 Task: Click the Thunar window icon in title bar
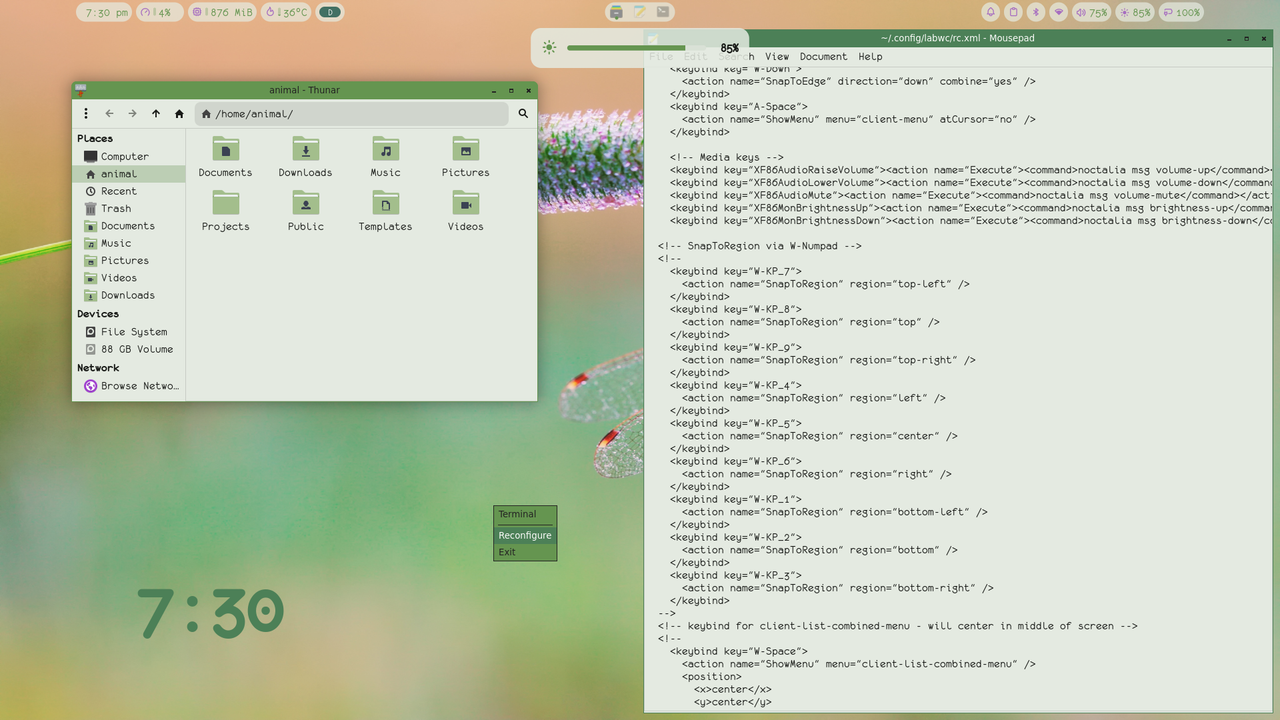81,90
